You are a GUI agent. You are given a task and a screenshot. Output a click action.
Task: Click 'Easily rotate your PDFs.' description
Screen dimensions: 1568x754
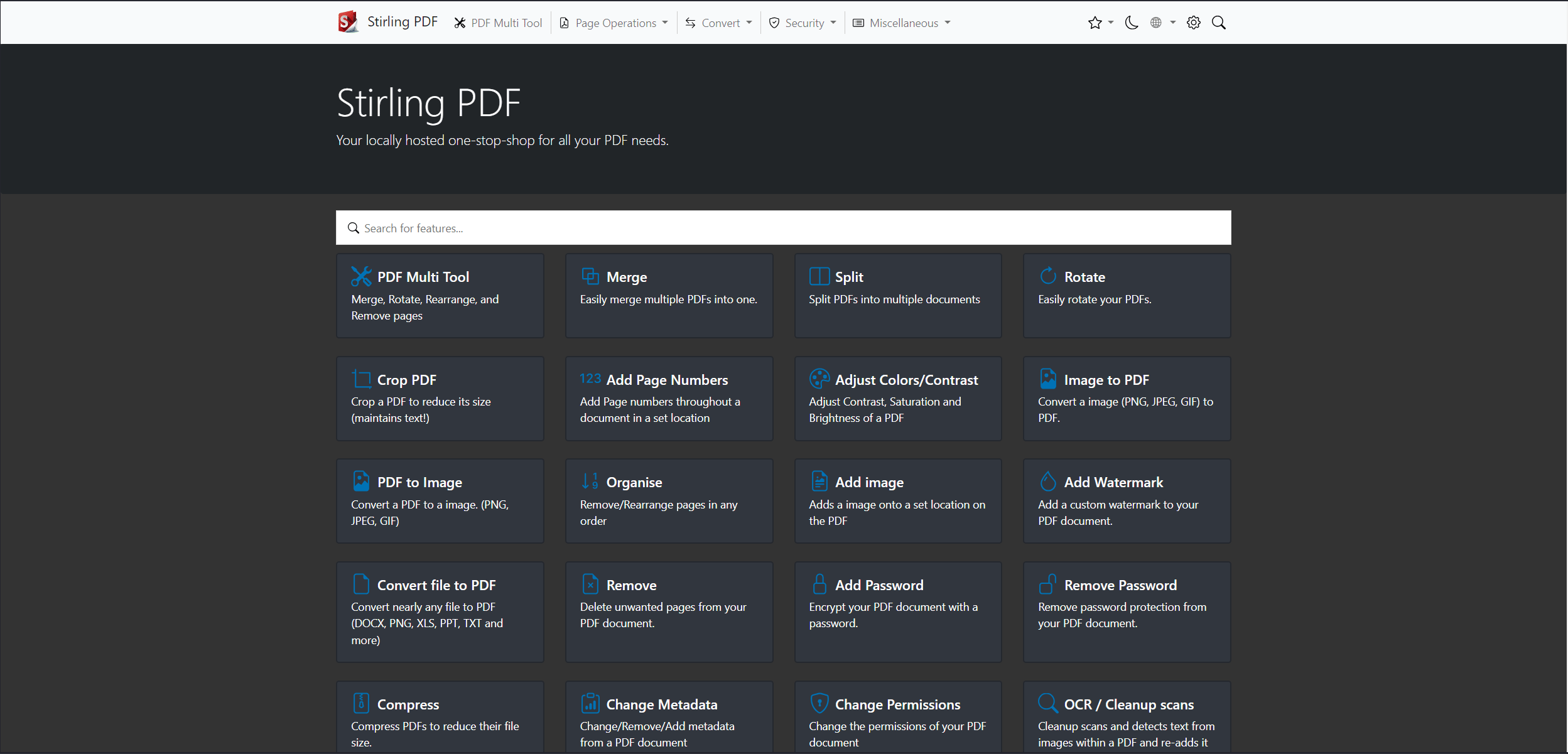1095,299
